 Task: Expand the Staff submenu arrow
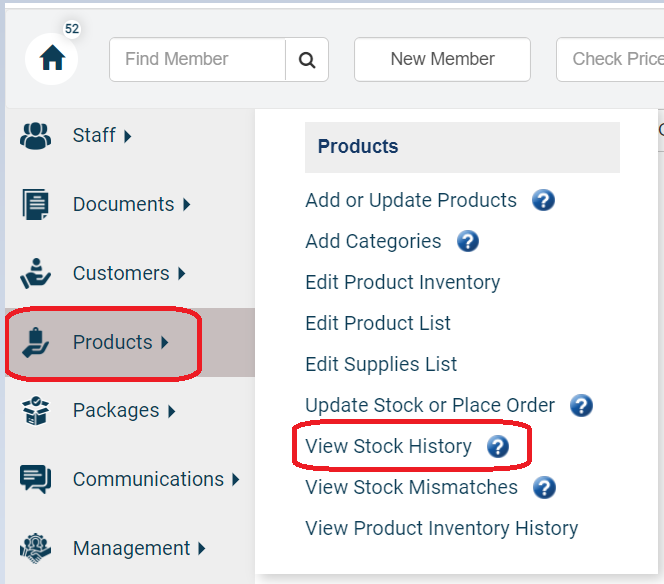click(x=127, y=136)
